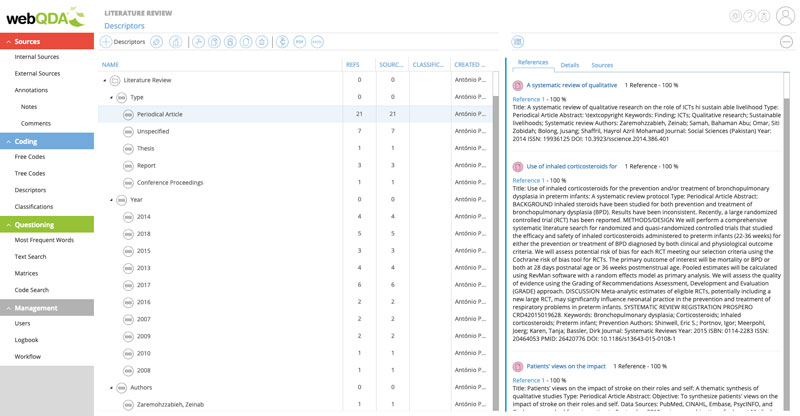Open help with the question mark icon
Image resolution: width=800 pixels, height=416 pixels.
(x=749, y=16)
